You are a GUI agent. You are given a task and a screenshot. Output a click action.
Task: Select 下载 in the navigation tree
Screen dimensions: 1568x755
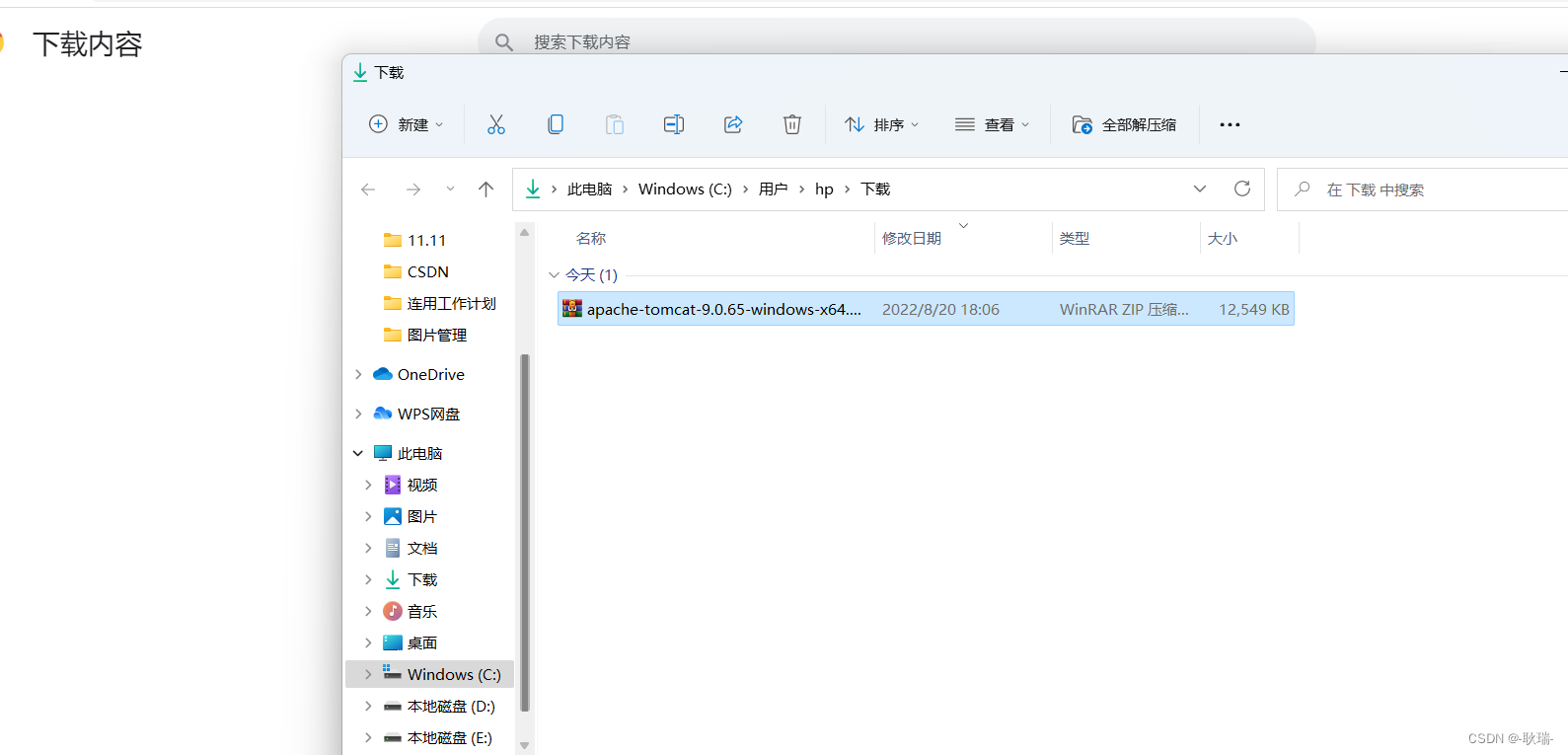(422, 579)
